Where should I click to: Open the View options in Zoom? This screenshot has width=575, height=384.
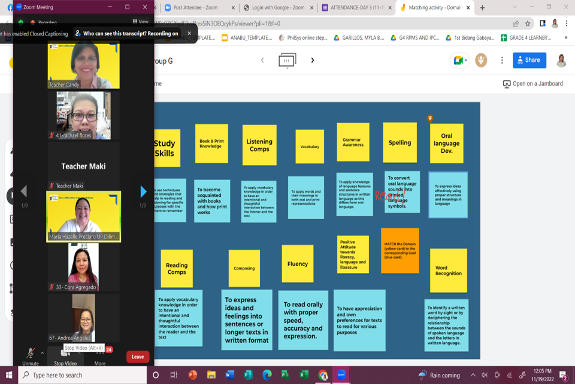click(x=140, y=22)
